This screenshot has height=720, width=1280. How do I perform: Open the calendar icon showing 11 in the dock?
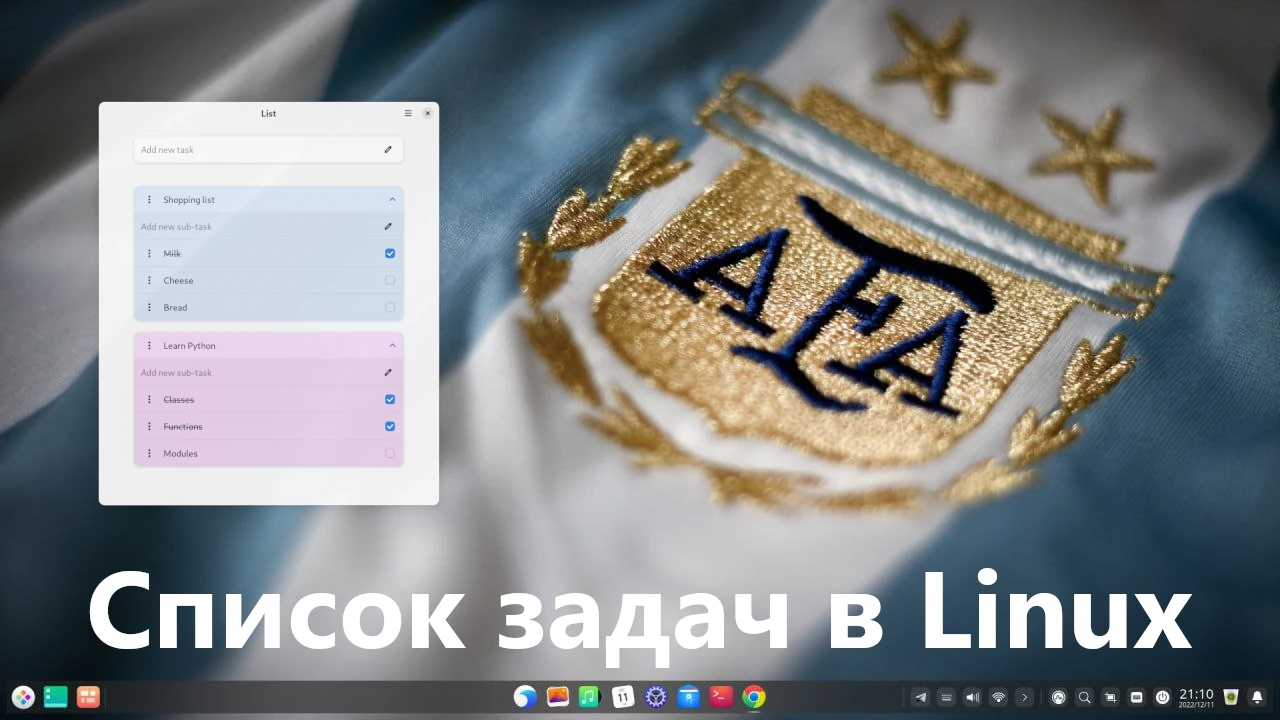[x=622, y=697]
